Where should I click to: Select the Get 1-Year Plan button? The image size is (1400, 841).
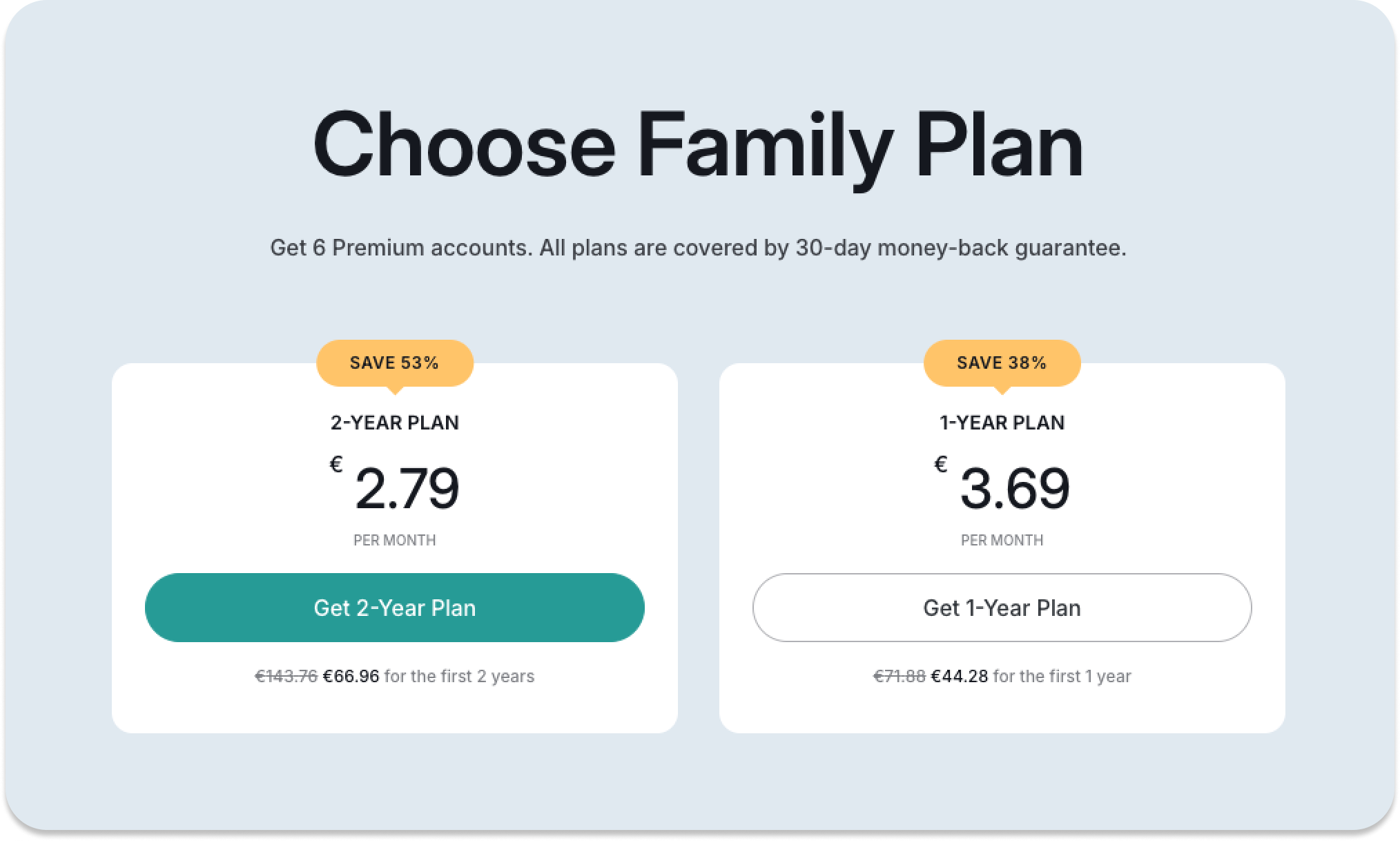pos(1002,608)
